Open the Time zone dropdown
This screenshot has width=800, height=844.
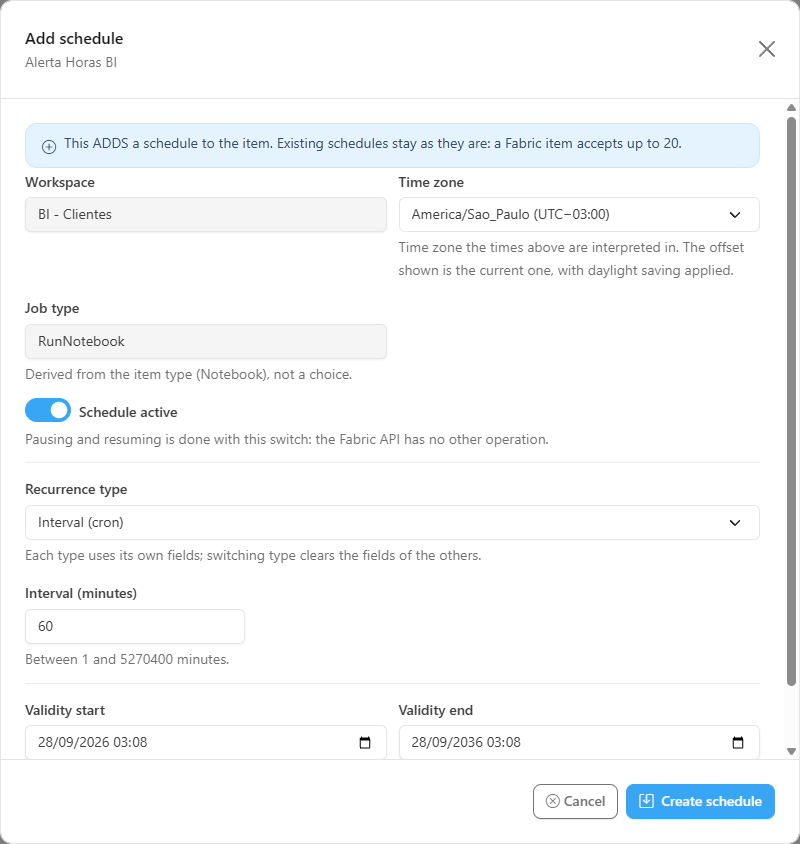click(579, 215)
